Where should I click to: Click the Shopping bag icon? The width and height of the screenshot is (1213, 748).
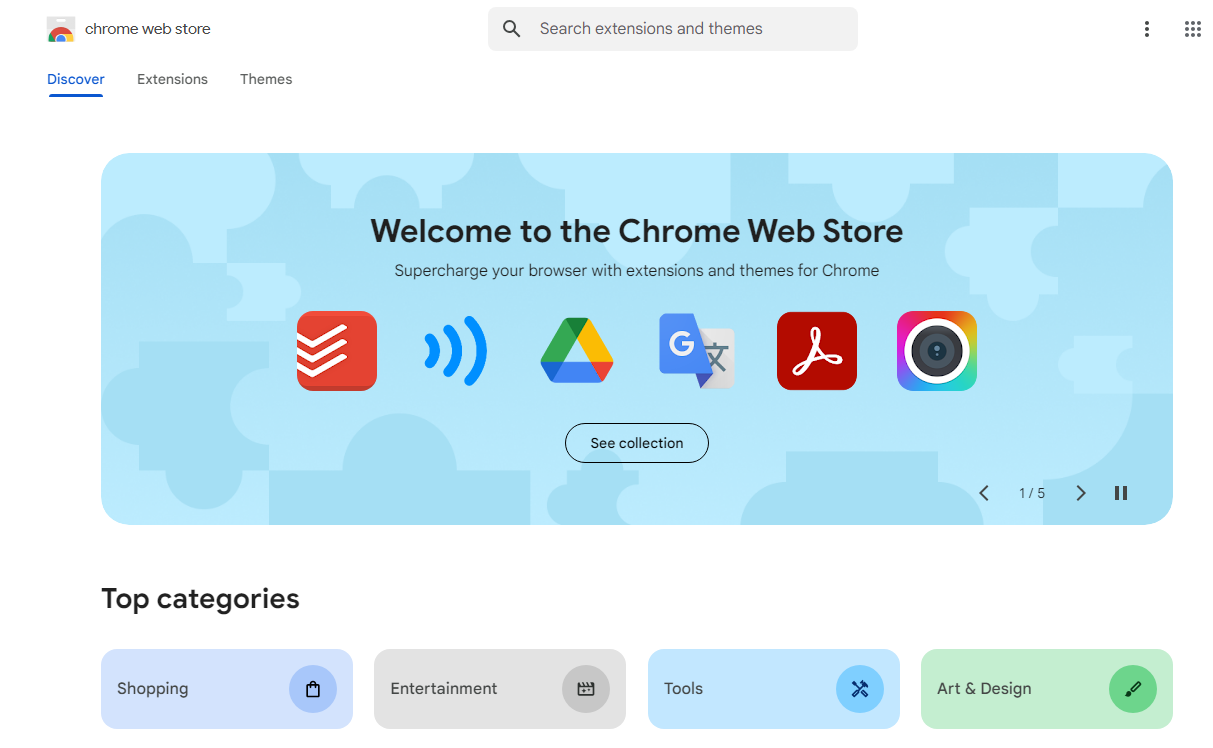tap(313, 689)
